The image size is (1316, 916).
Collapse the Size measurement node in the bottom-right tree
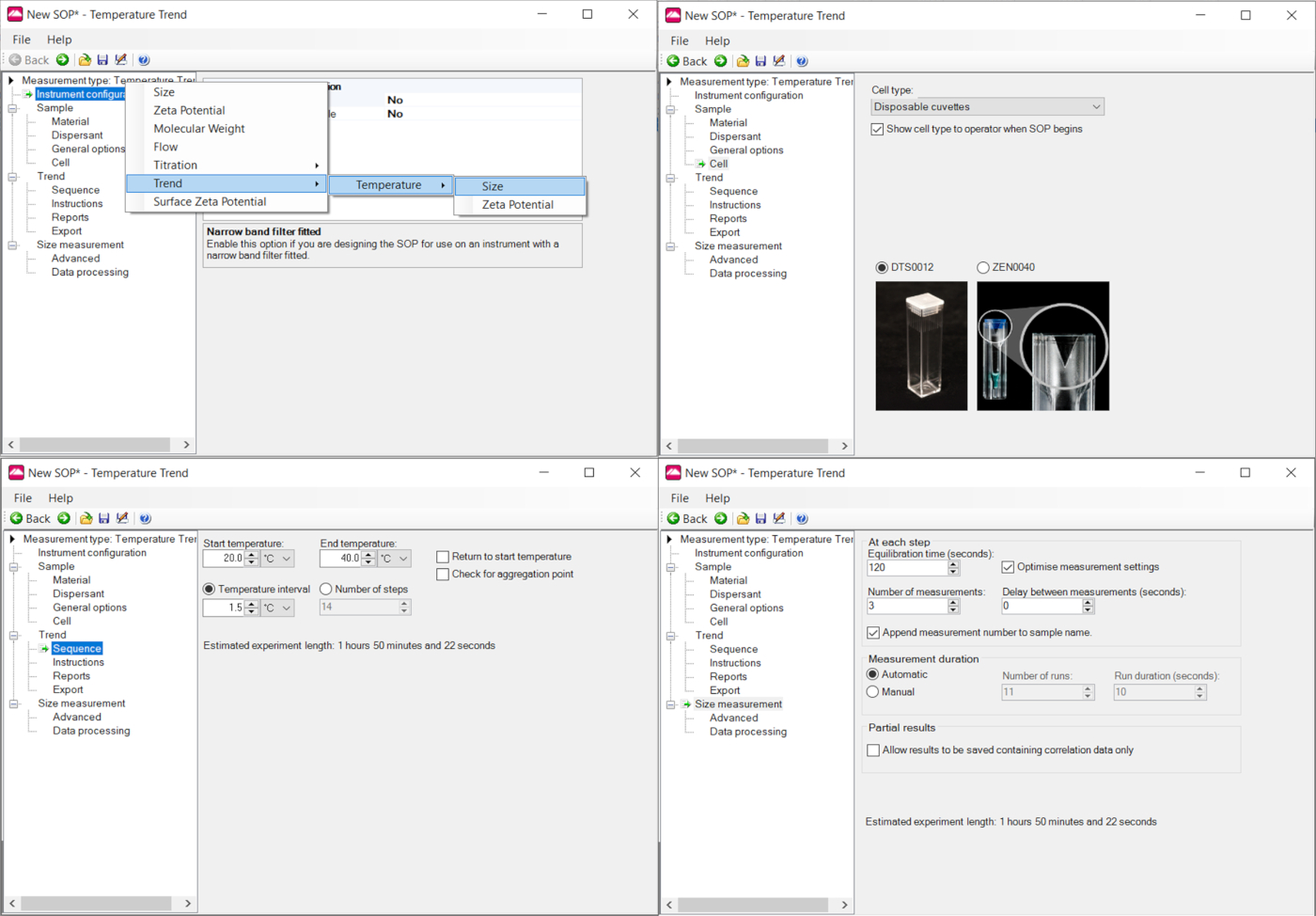coord(671,704)
